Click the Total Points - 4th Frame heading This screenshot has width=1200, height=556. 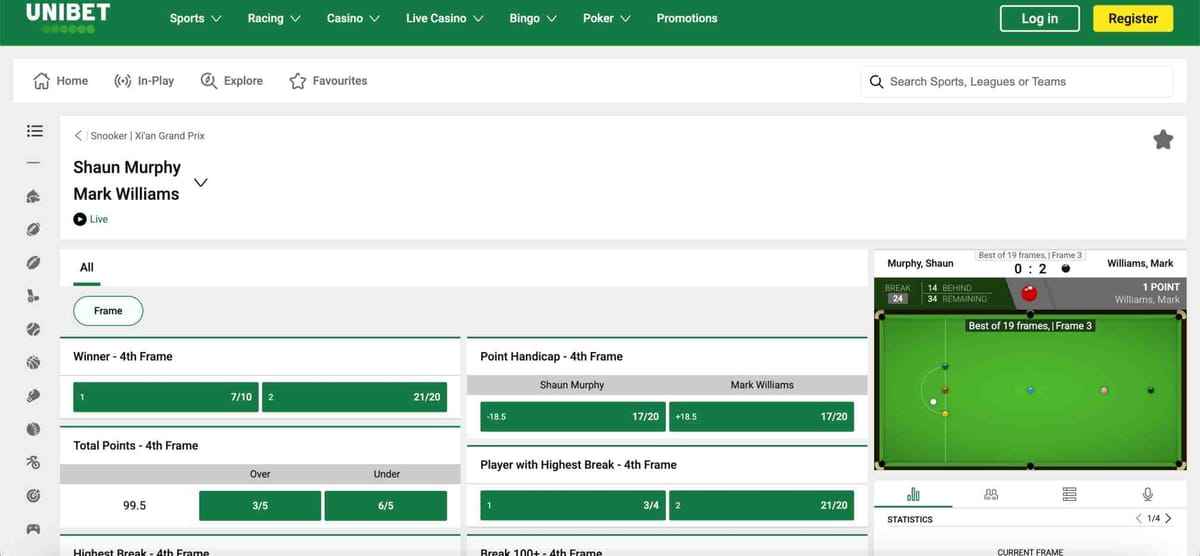coord(135,445)
